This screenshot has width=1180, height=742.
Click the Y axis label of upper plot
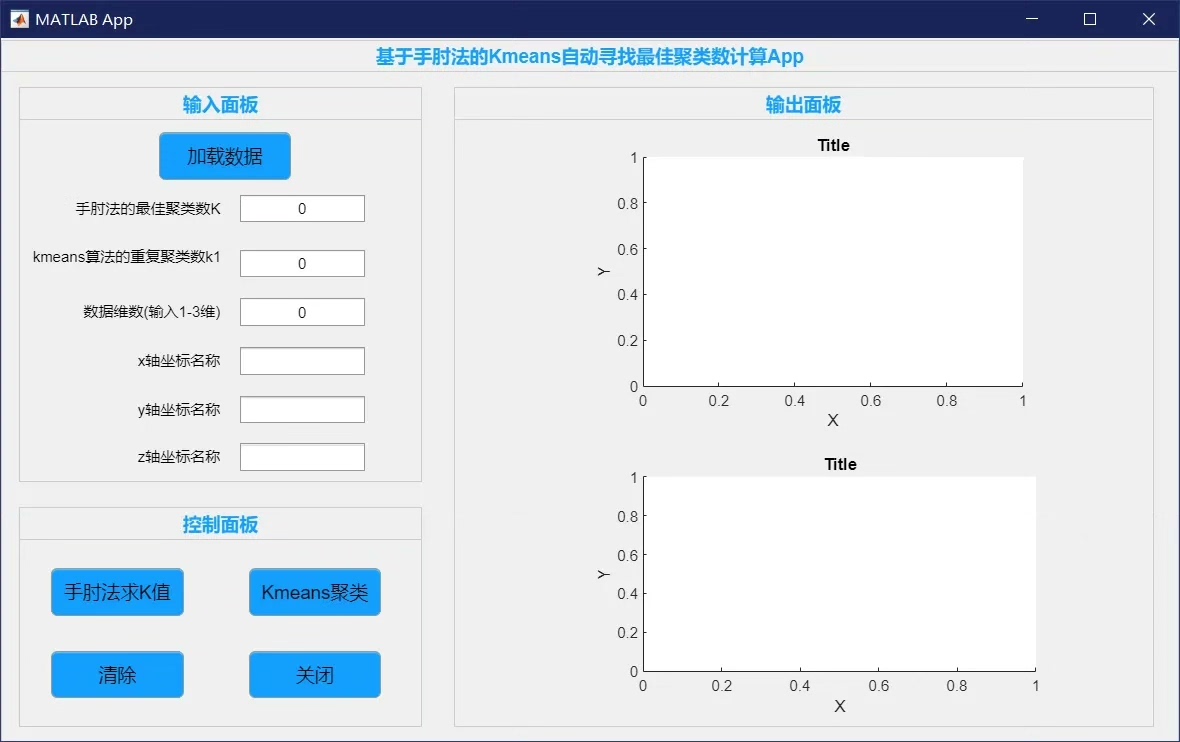click(604, 272)
